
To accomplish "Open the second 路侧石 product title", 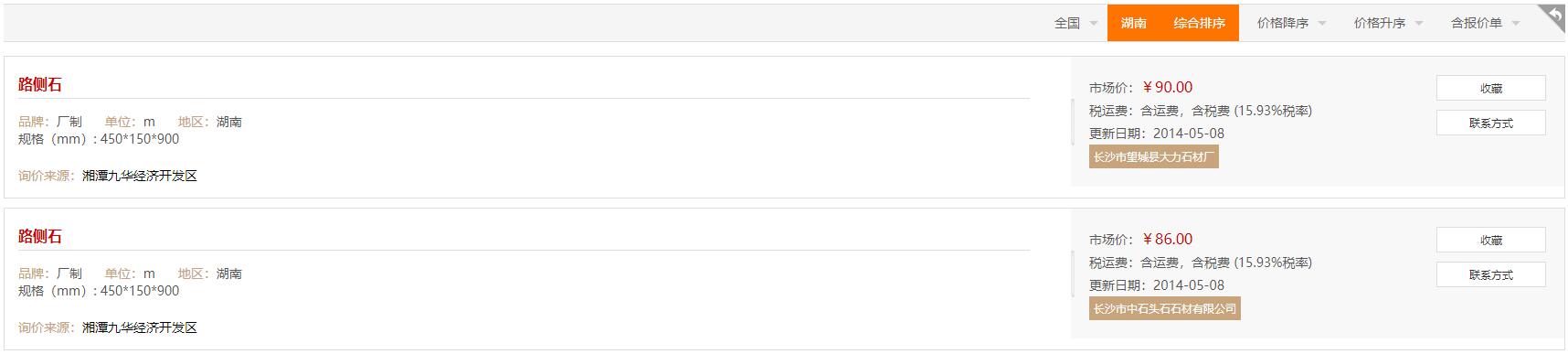I will 40,237.
